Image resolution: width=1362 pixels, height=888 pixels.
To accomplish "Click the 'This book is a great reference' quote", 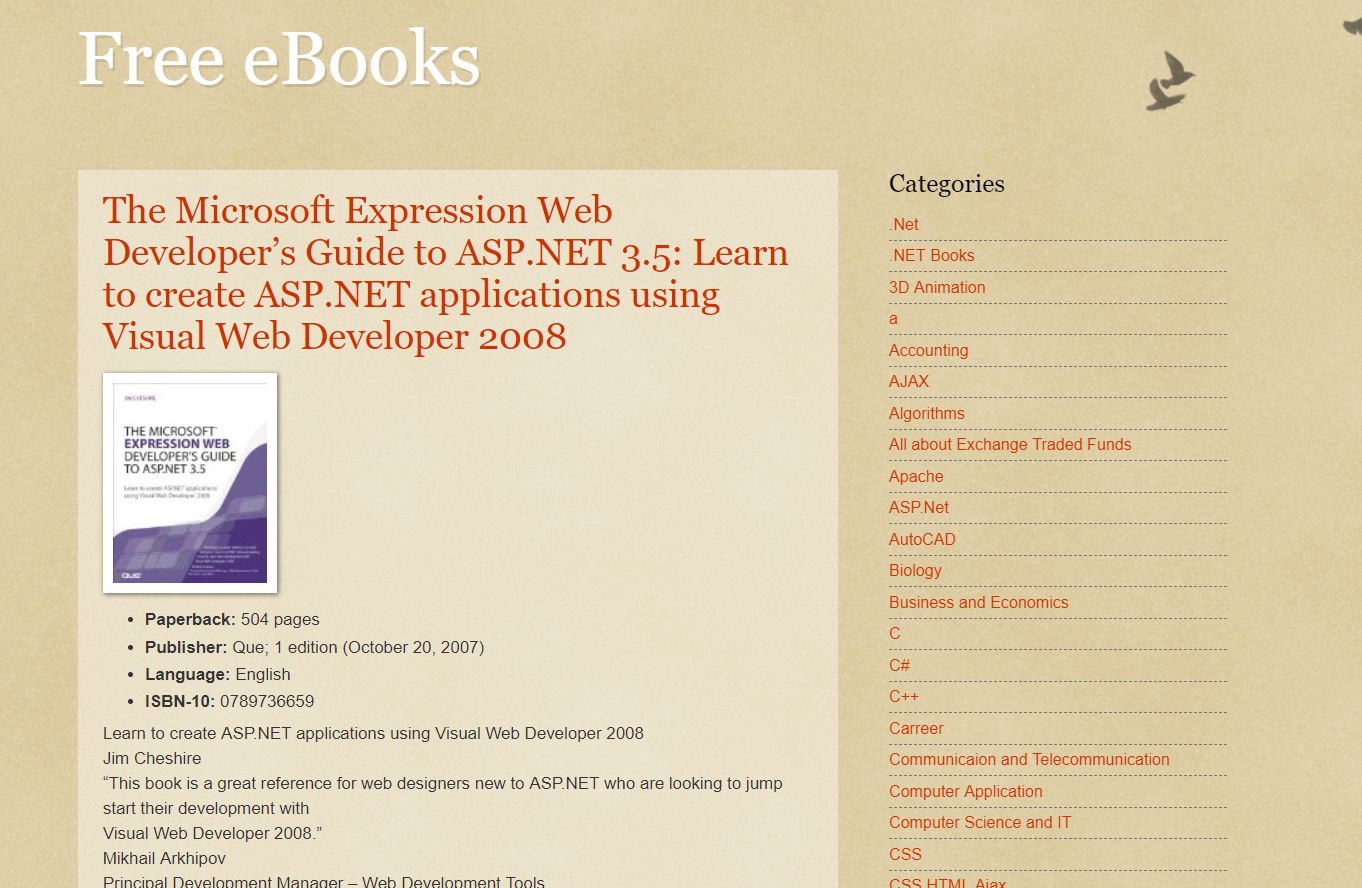I will pyautogui.click(x=443, y=795).
